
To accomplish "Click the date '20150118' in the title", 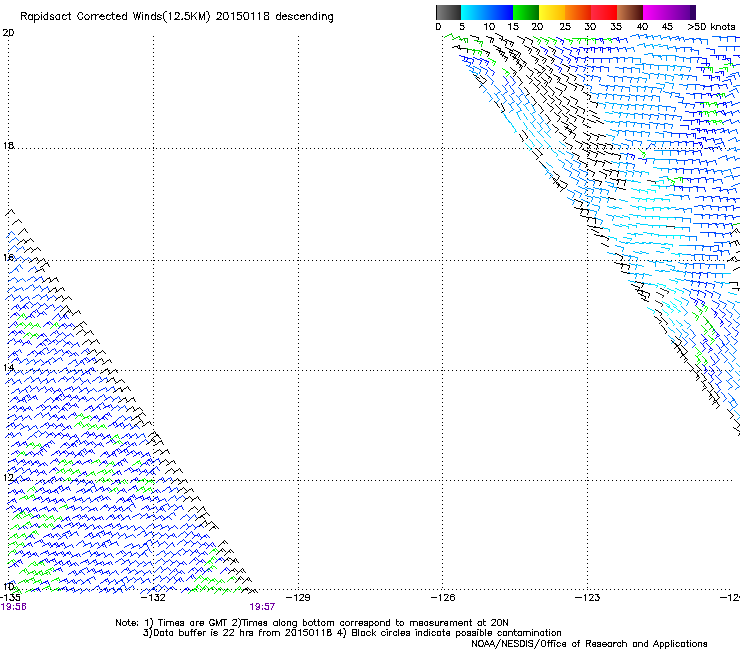I will [243, 17].
